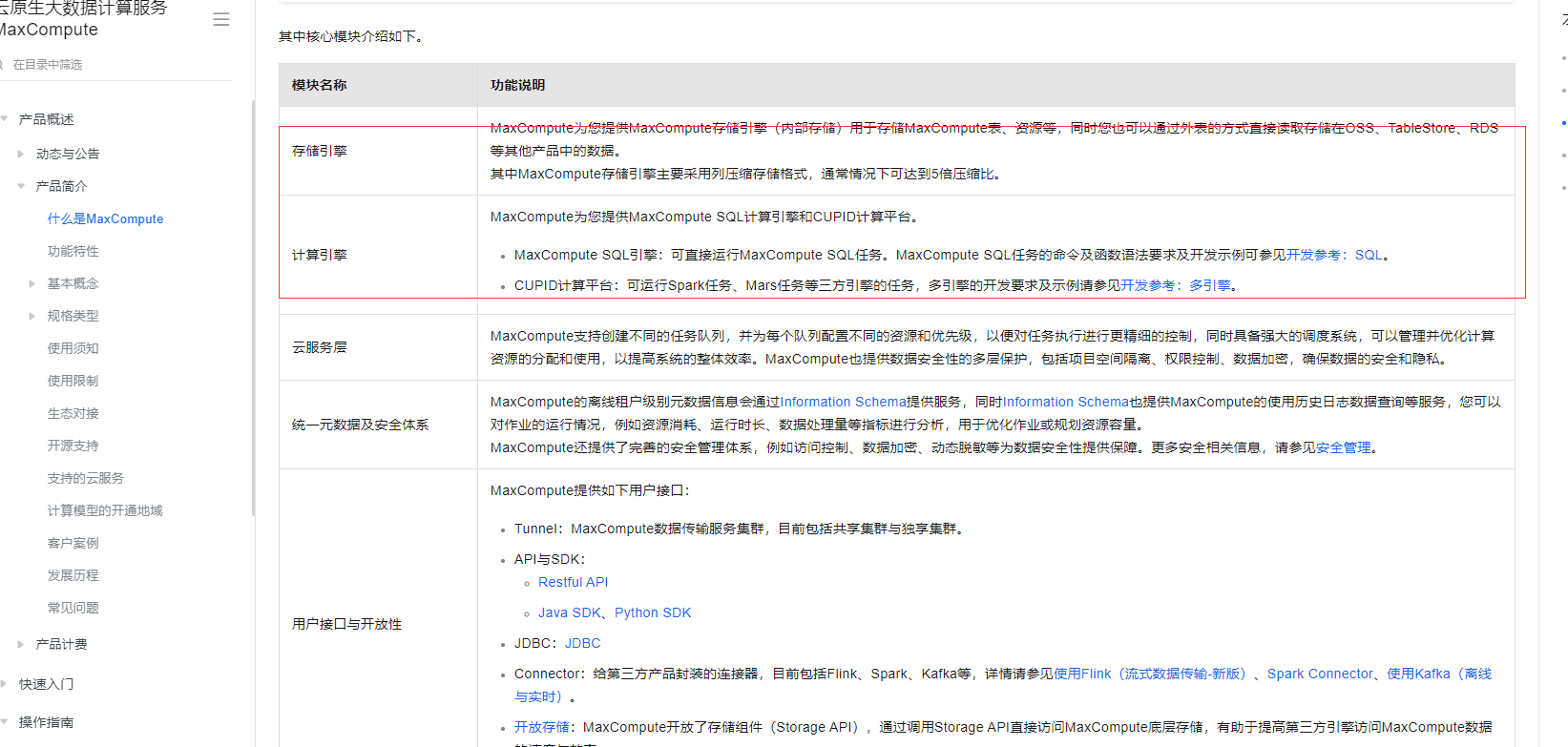This screenshot has height=747, width=1568.
Task: Select 快速入门 in the sidebar
Action: pyautogui.click(x=46, y=684)
